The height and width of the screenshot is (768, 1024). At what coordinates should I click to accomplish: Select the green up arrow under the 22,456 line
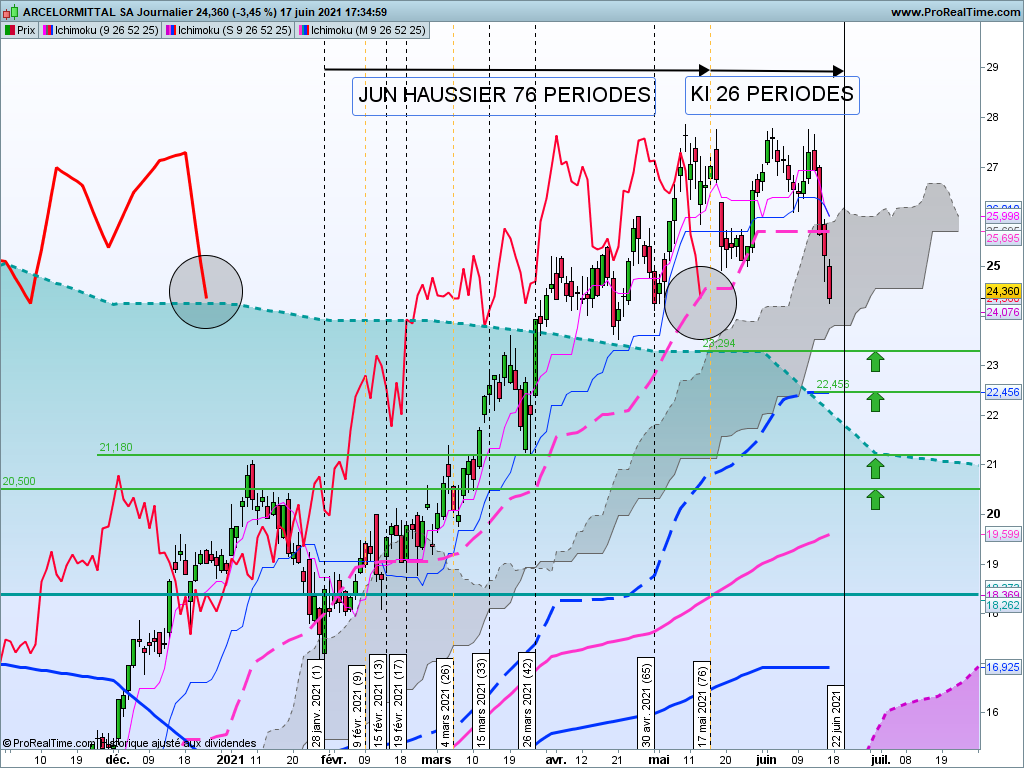[875, 402]
